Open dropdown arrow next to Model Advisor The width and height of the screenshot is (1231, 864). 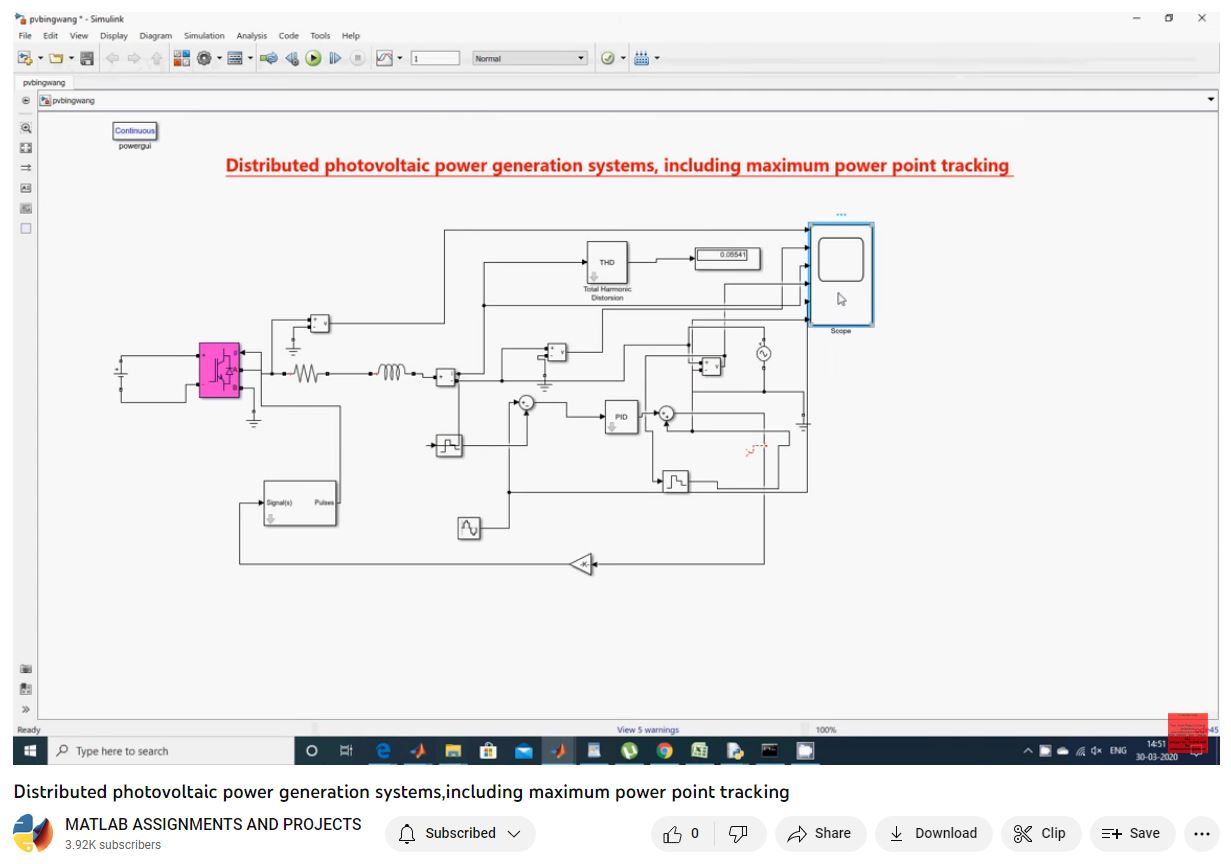623,59
